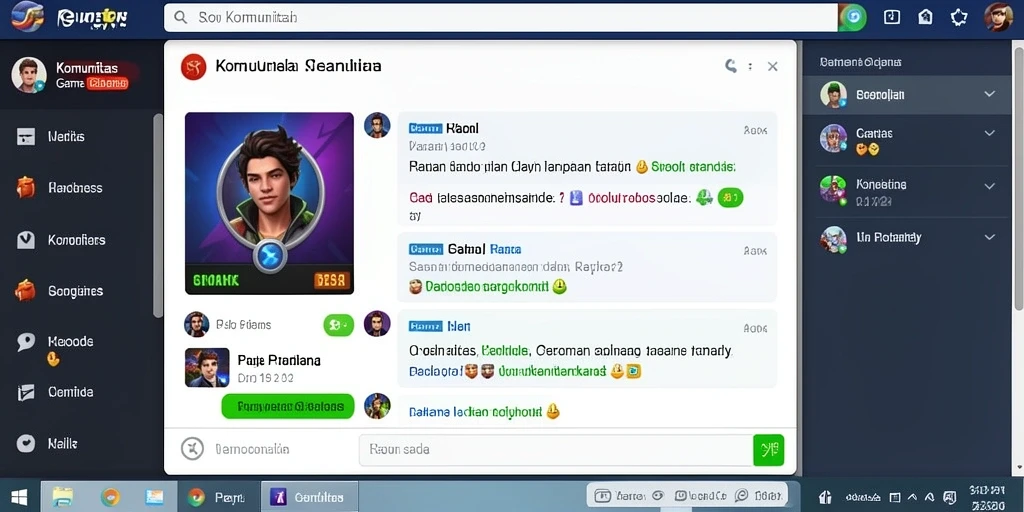The height and width of the screenshot is (512, 1024).
Task: Select the Konestina avatar in right panel
Action: [x=833, y=189]
